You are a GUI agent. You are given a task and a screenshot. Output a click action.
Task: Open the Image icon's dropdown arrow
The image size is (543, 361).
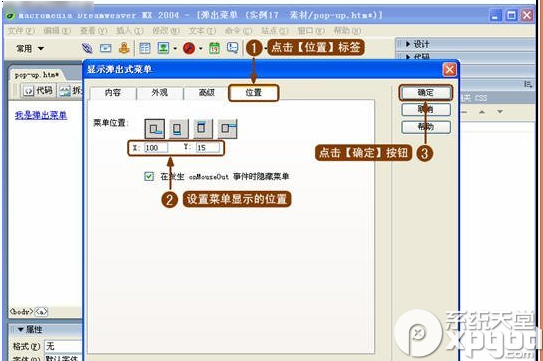175,49
